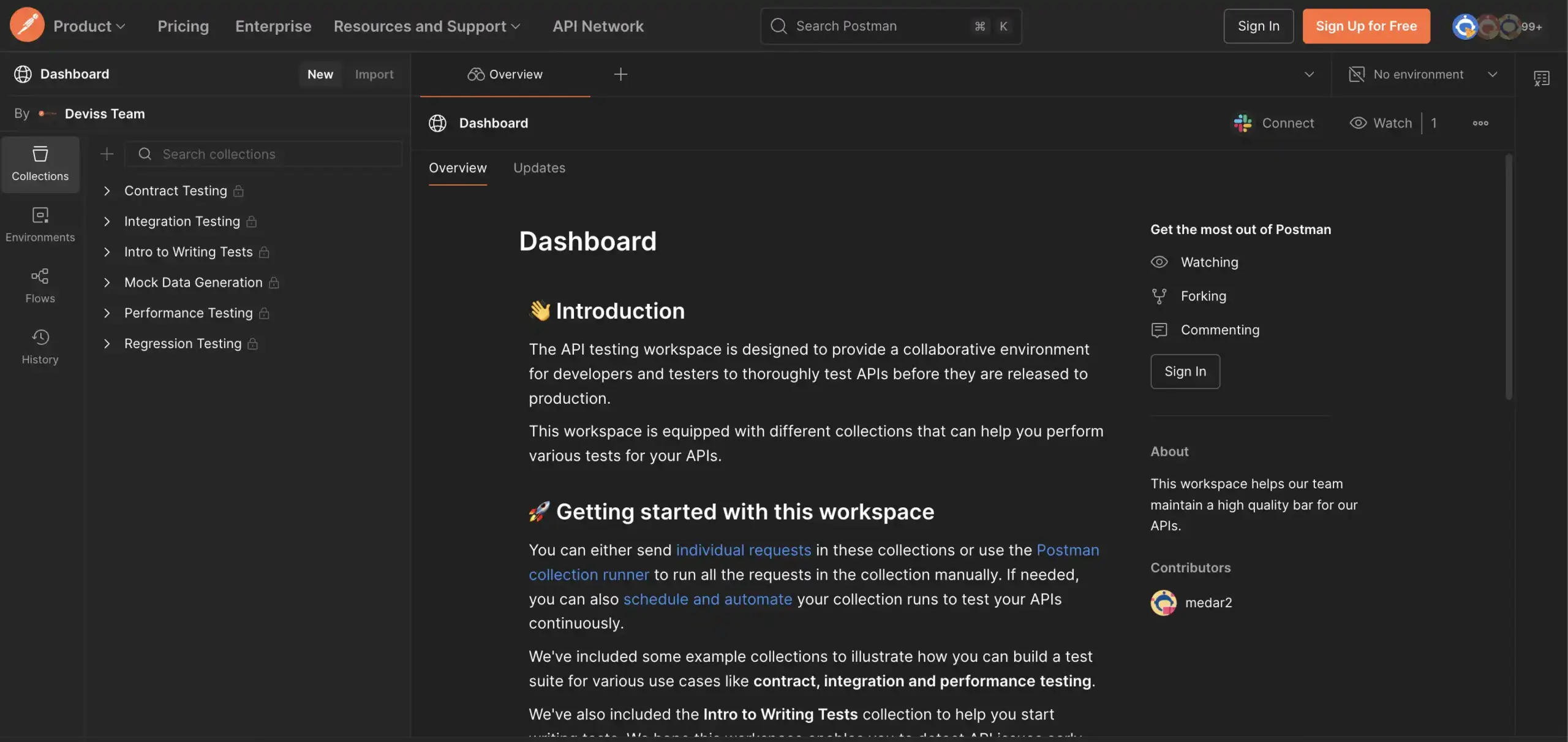Screen dimensions: 1568x742
Task: Focus the Search Postman field
Action: tap(891, 26)
